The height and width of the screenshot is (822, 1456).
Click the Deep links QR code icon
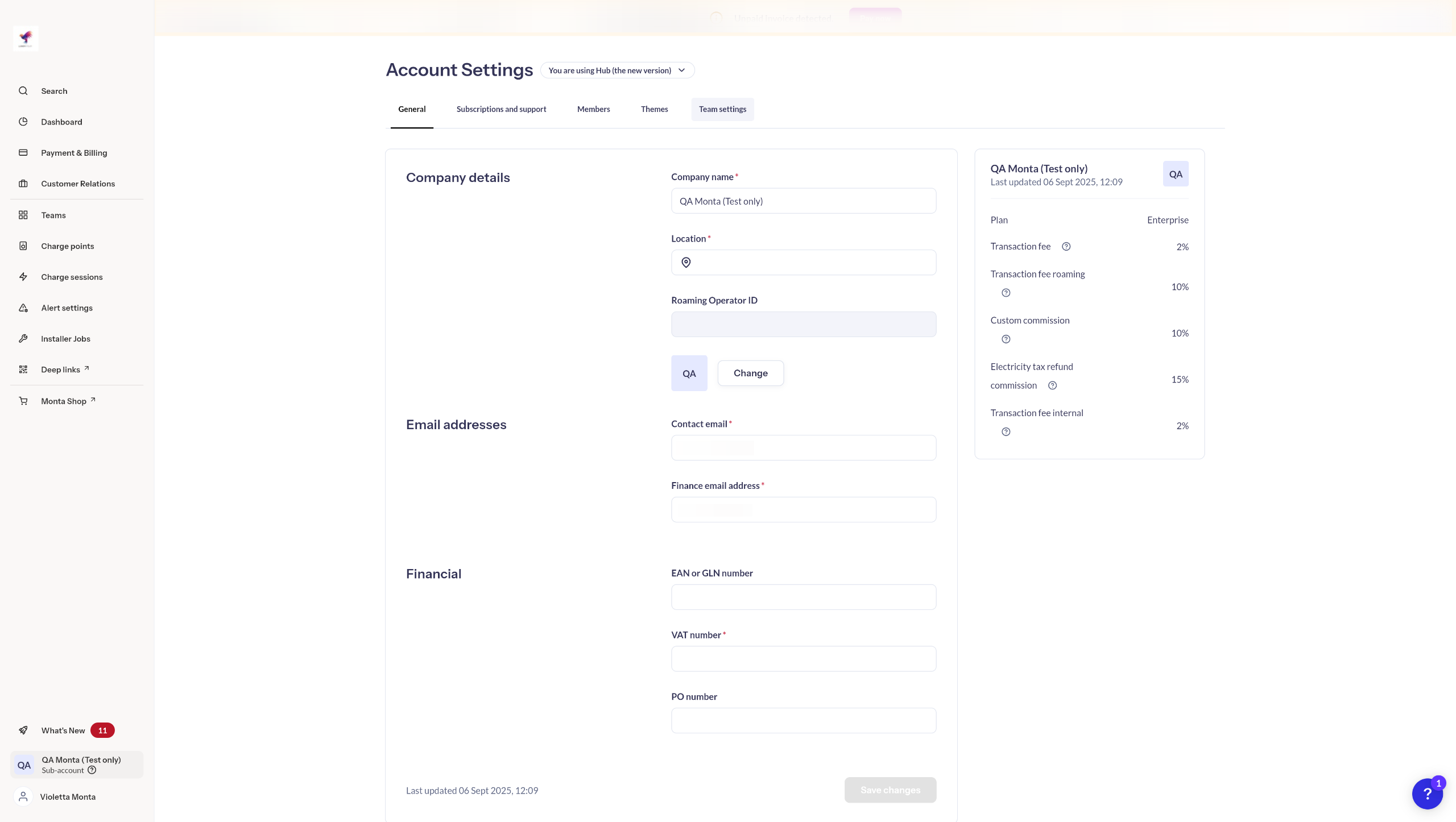click(x=23, y=370)
